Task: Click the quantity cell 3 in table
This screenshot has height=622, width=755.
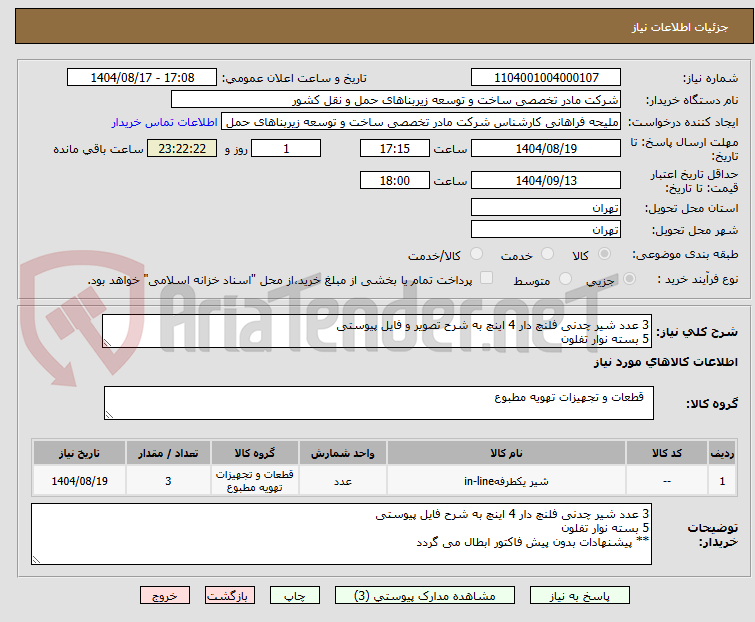Action: 168,480
